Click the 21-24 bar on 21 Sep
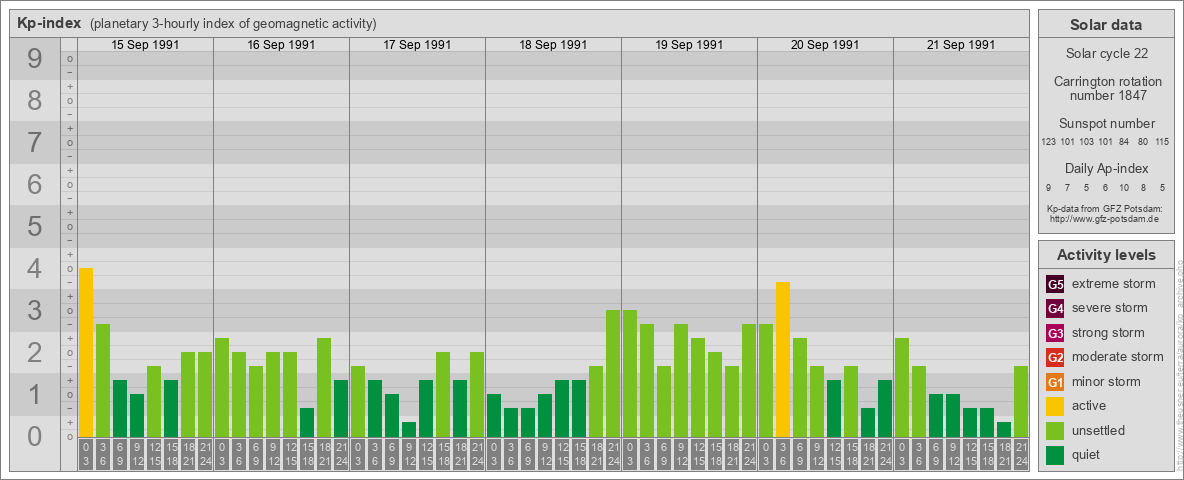Screen dimensions: 1184x480 (x=1021, y=402)
